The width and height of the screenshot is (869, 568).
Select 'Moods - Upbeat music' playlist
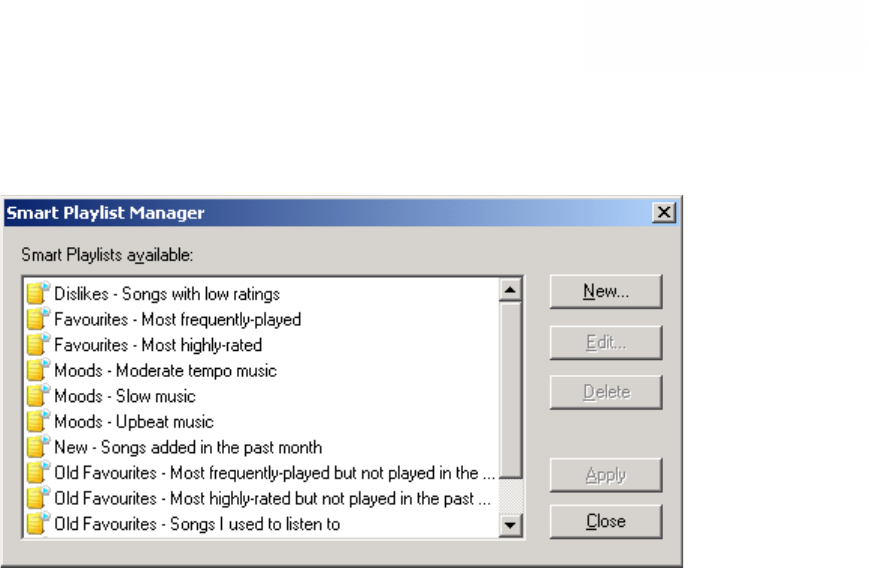[134, 421]
